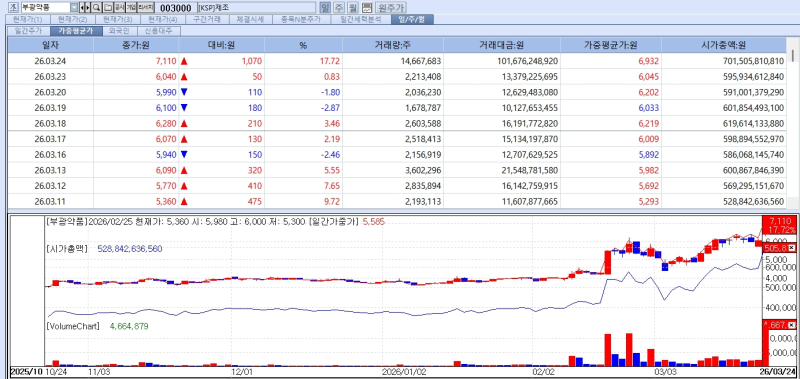Switch to 현재가(3) tab

click(117, 19)
